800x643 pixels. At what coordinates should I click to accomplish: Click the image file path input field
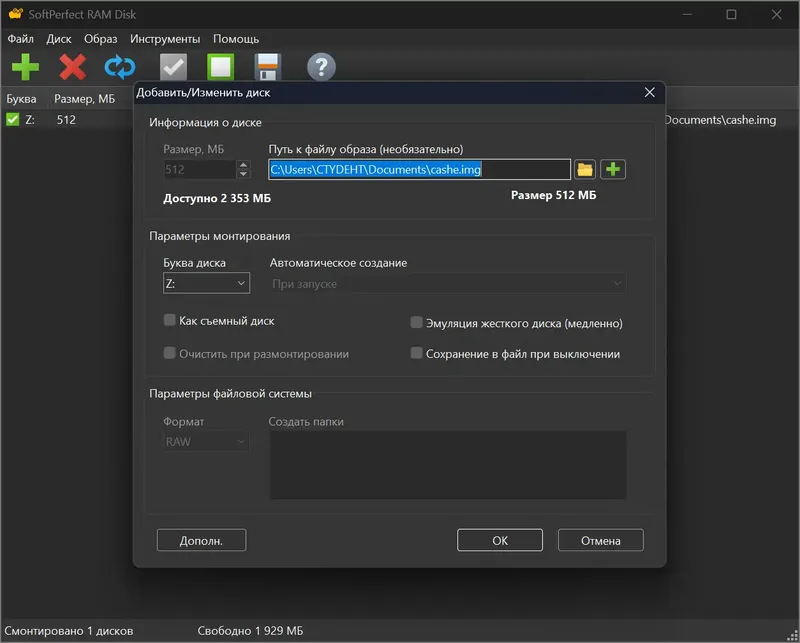click(419, 169)
